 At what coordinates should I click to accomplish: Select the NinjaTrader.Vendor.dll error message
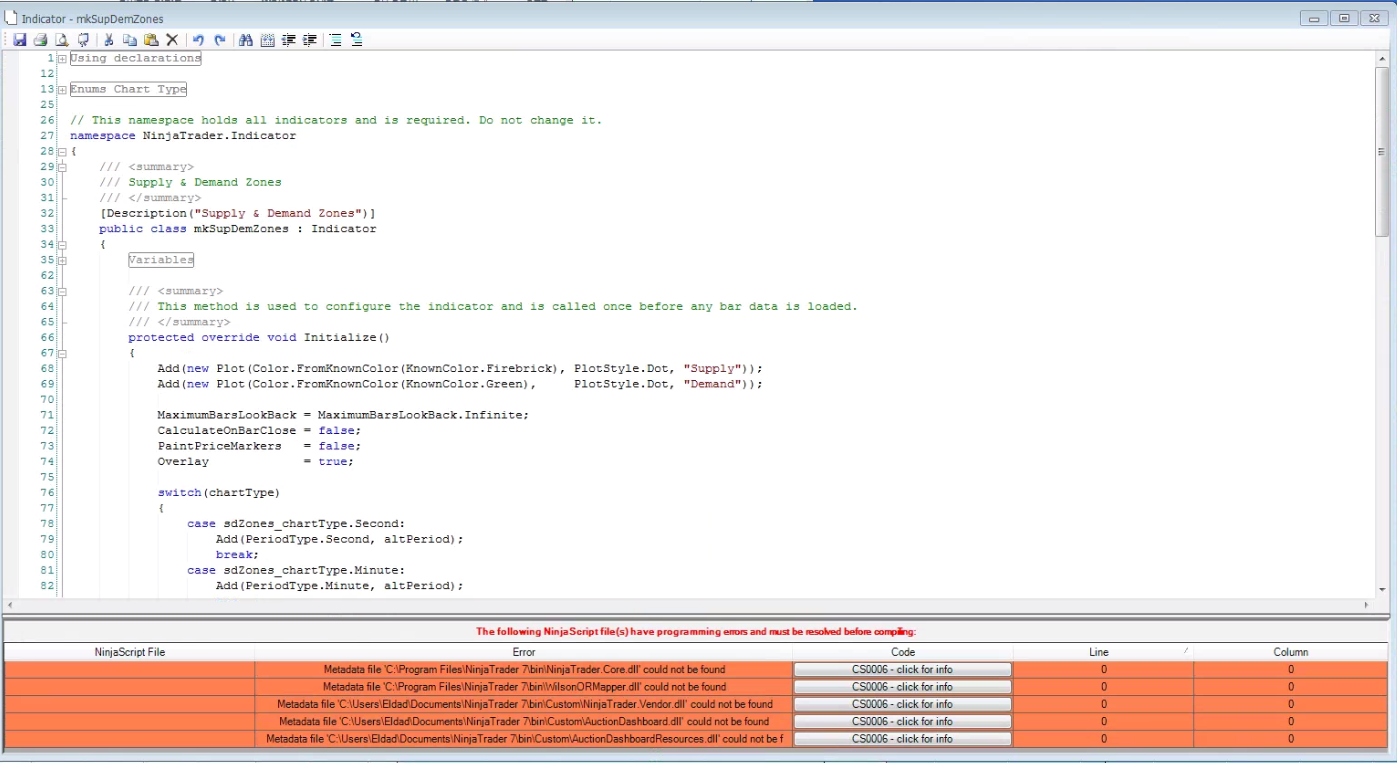(524, 704)
